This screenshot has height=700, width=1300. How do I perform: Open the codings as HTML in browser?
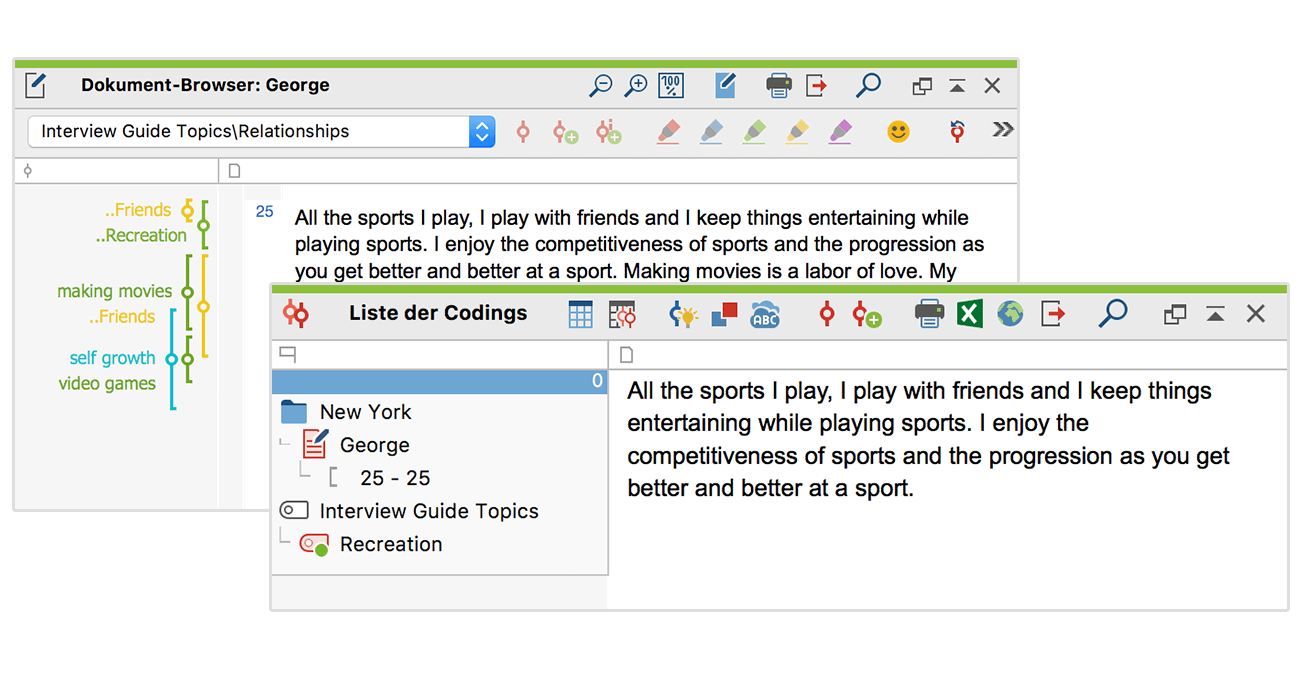1010,315
